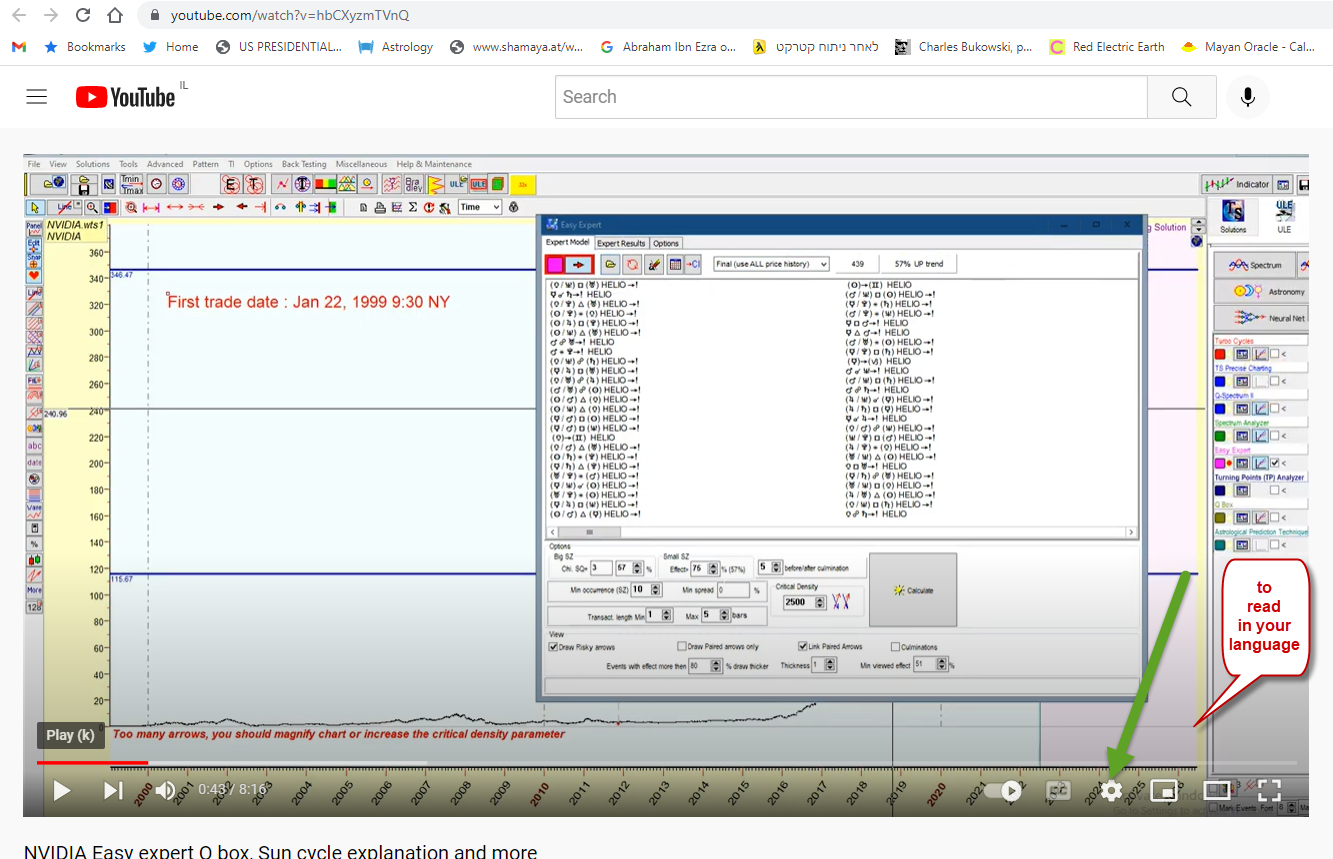The width and height of the screenshot is (1333, 859).
Task: Play the video with the play button
Action: point(62,791)
